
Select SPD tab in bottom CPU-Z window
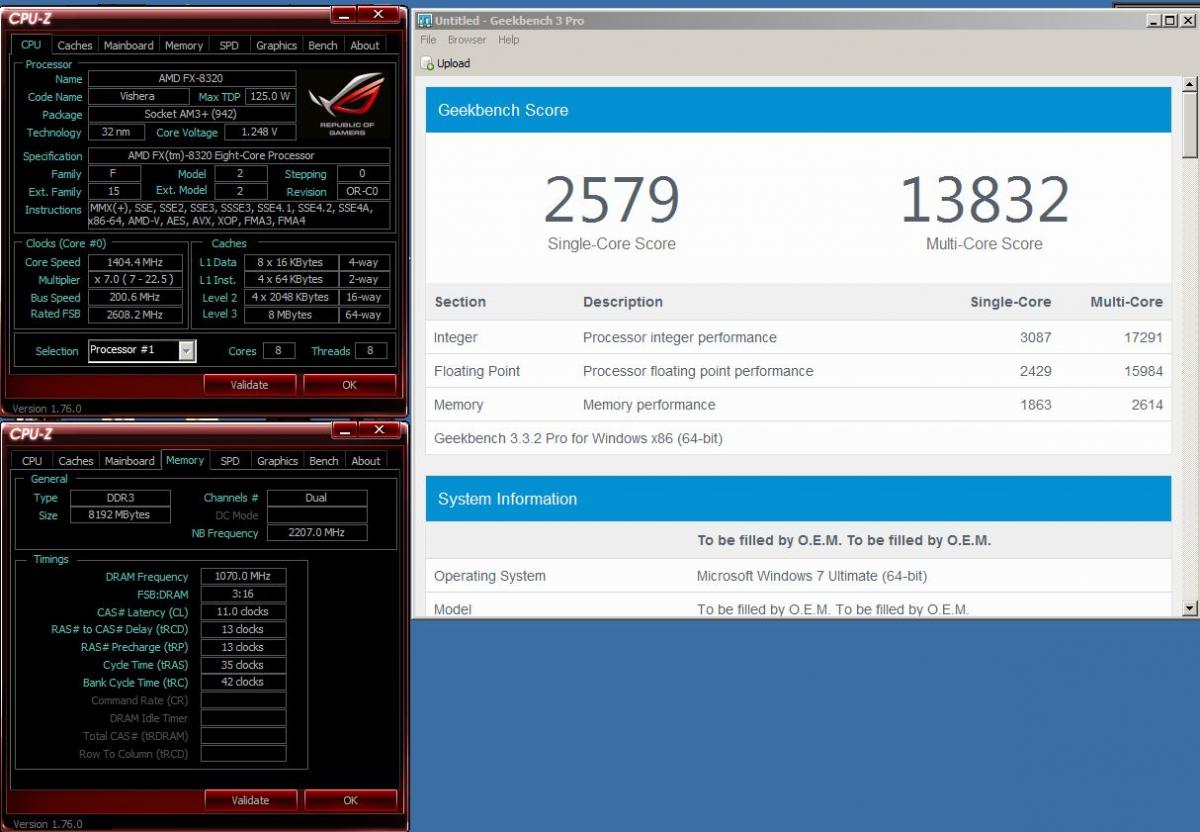coord(230,461)
